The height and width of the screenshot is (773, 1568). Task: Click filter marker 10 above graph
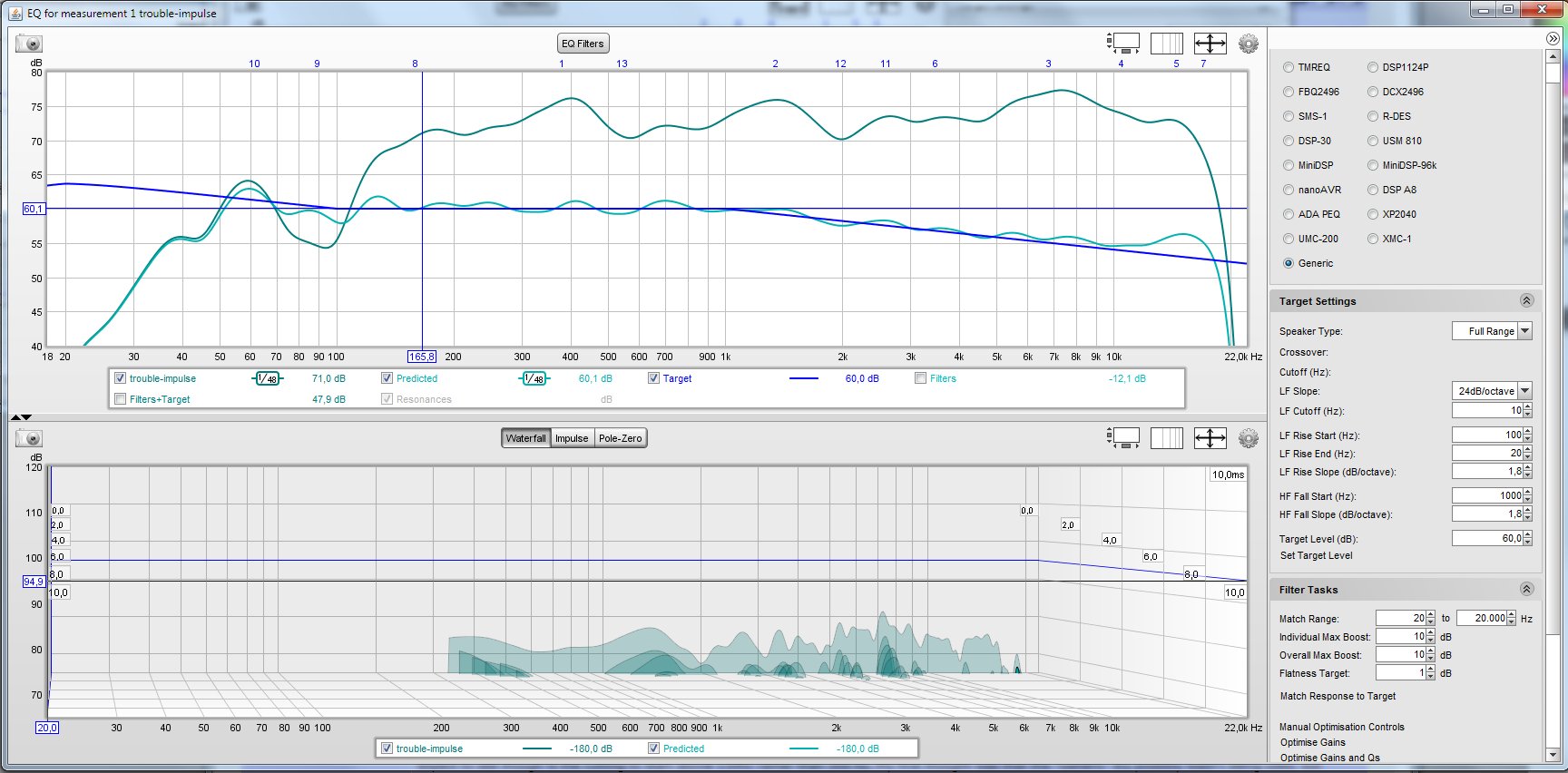pyautogui.click(x=254, y=64)
